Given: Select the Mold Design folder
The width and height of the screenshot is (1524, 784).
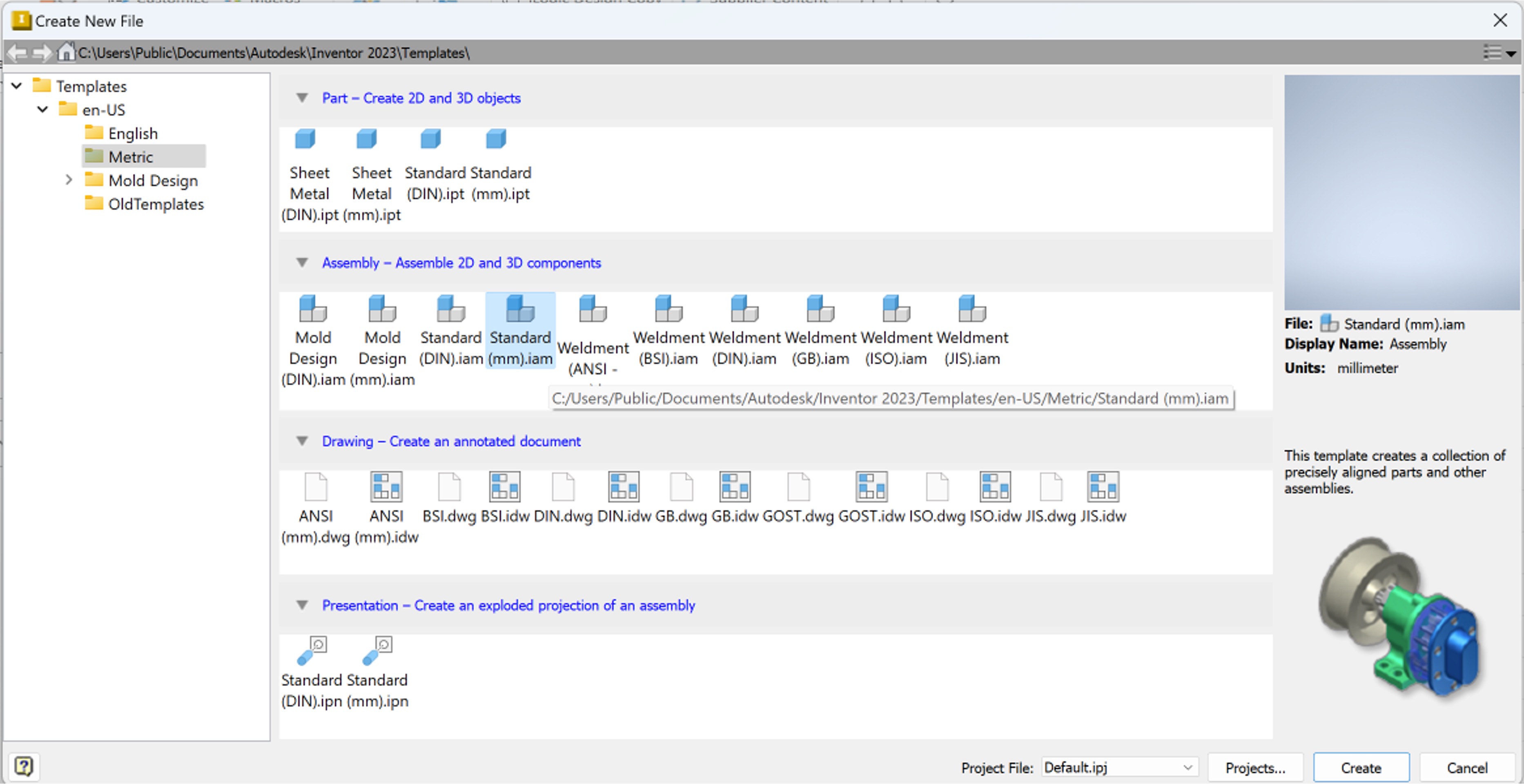Looking at the screenshot, I should [141, 180].
